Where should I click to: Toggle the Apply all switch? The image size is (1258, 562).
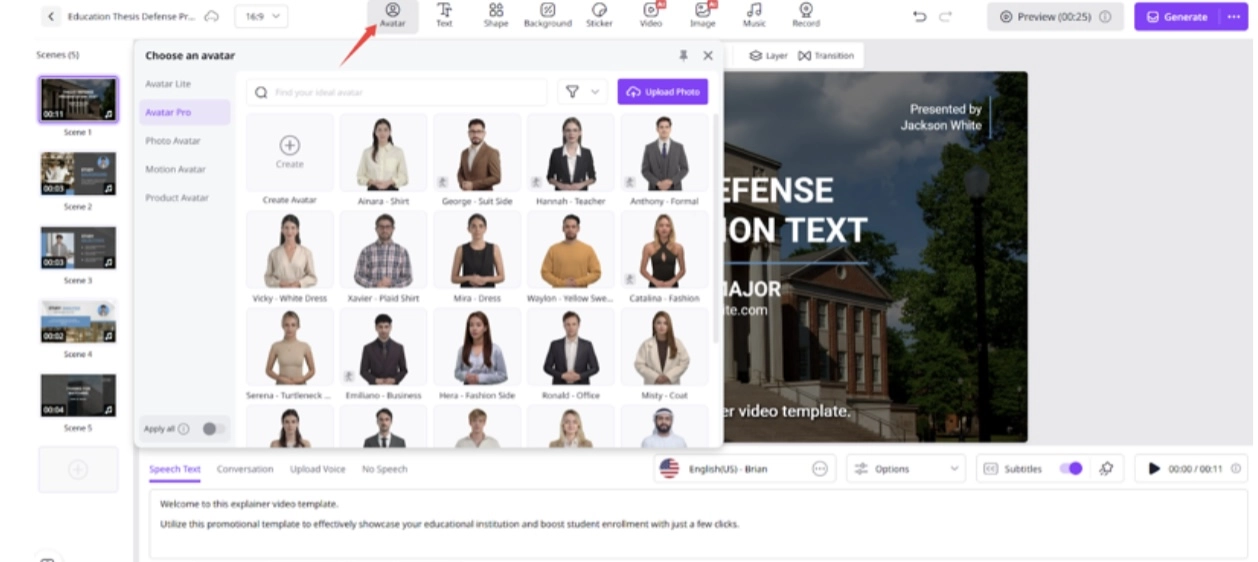pyautogui.click(x=212, y=429)
